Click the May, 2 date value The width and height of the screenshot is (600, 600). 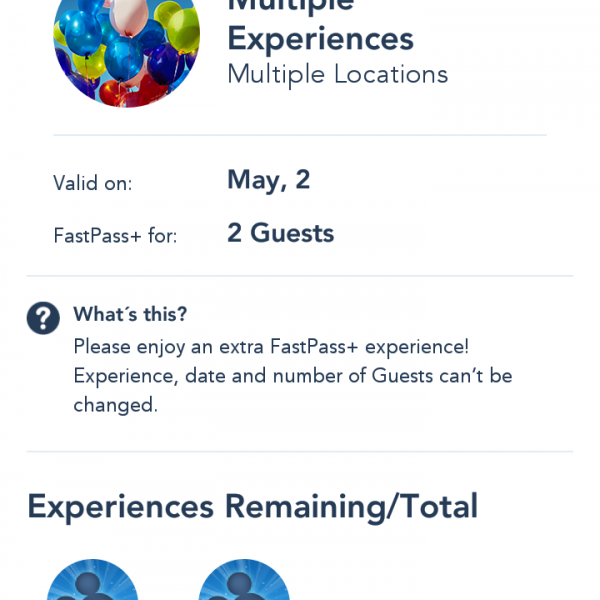[x=269, y=180]
